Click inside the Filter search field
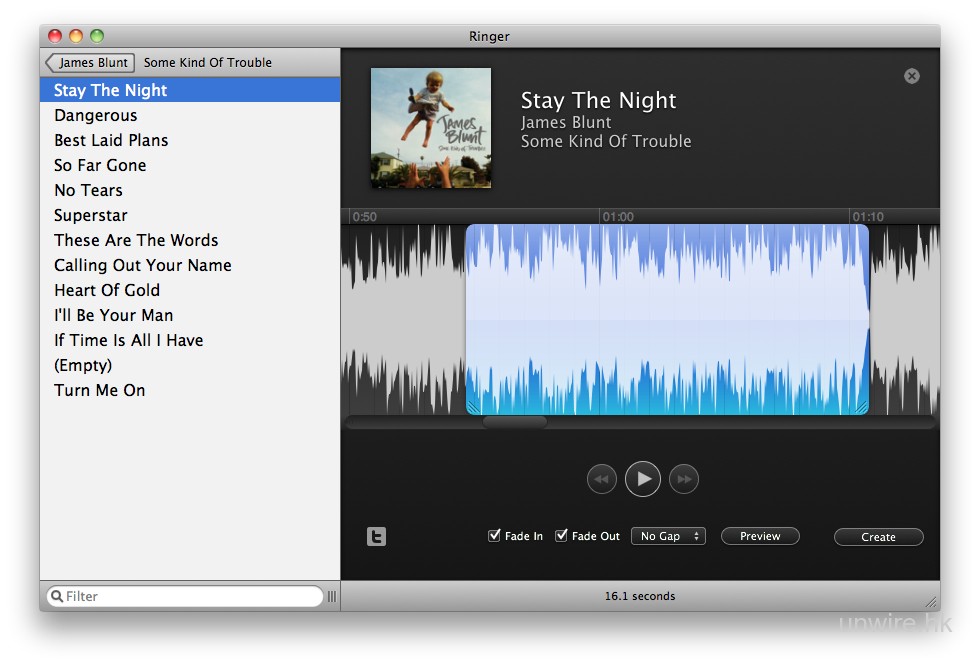The image size is (980, 666). click(190, 597)
